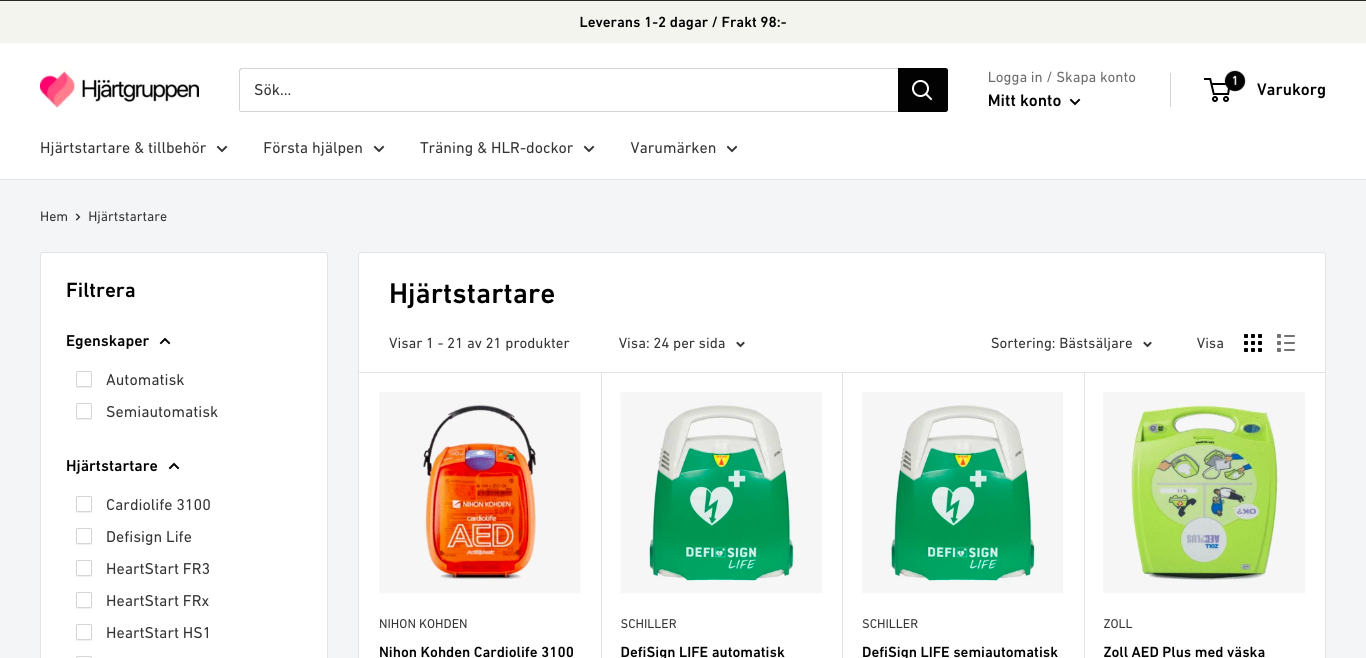
Task: Click the Visar 1 - 21 av 21 produkter text
Action: pyautogui.click(x=479, y=343)
